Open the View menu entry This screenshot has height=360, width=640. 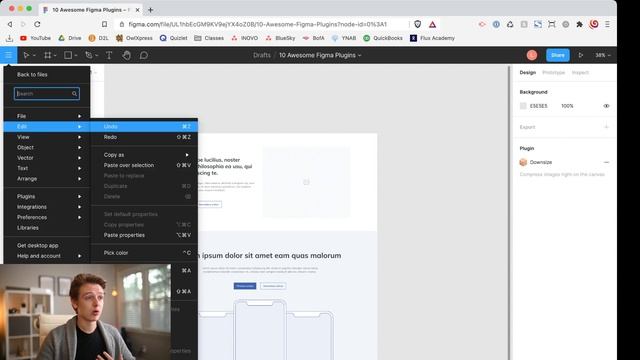click(47, 137)
